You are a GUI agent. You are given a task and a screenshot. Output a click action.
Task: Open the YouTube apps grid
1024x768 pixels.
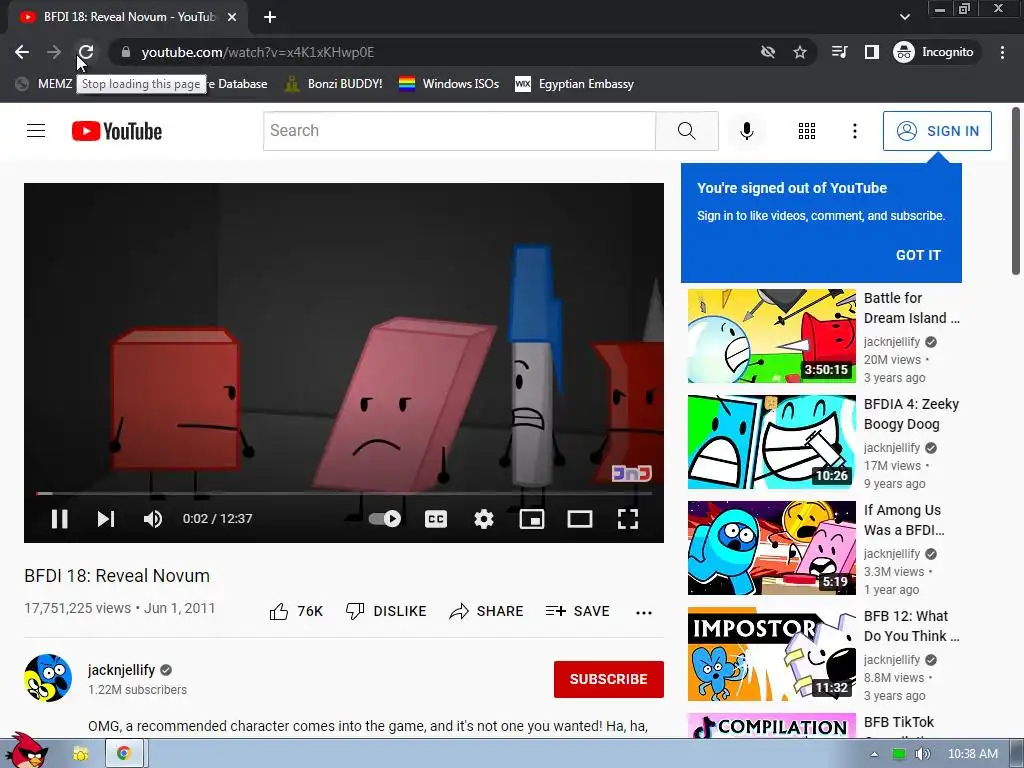point(807,131)
